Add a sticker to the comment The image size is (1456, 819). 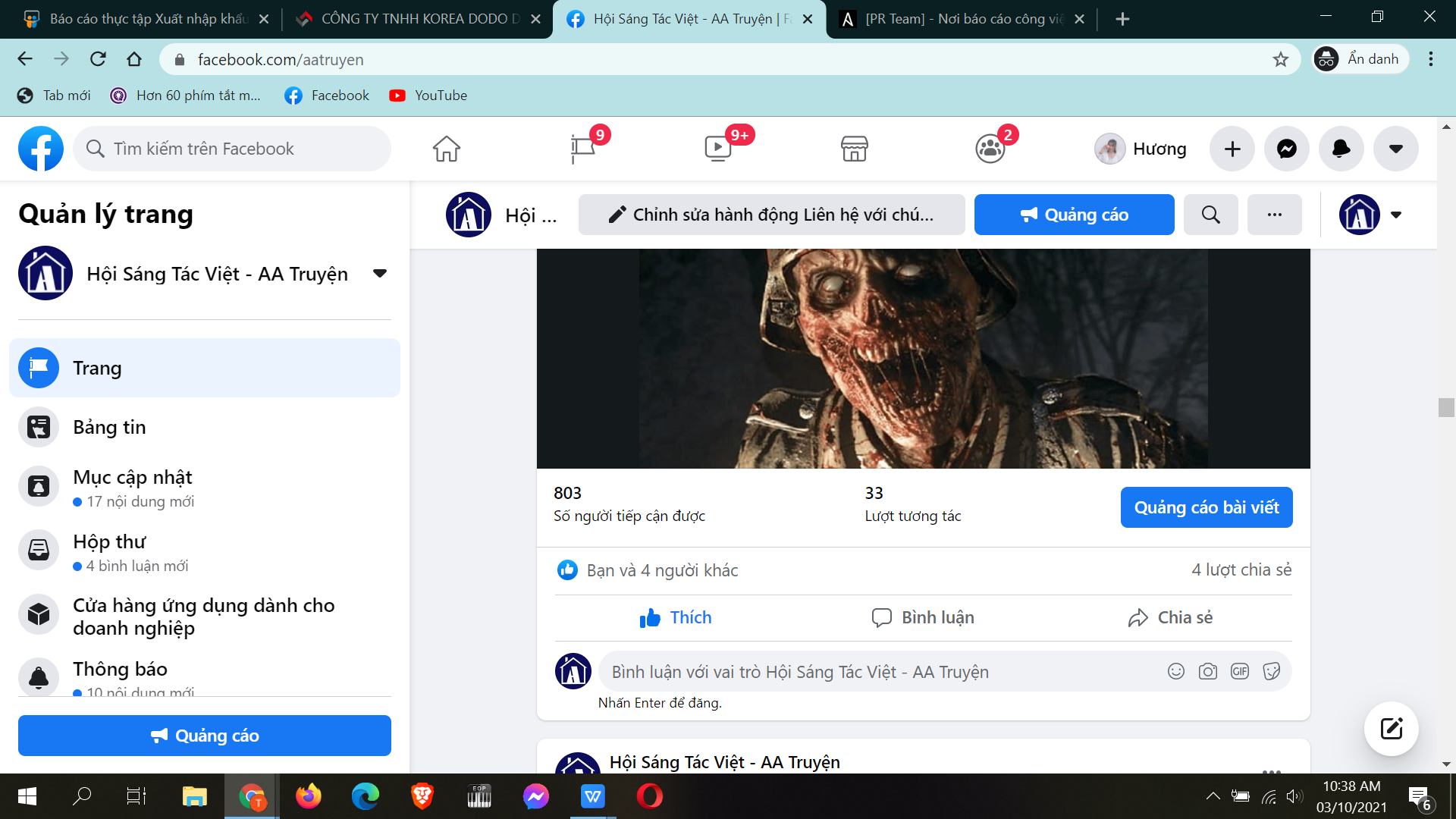(1272, 671)
